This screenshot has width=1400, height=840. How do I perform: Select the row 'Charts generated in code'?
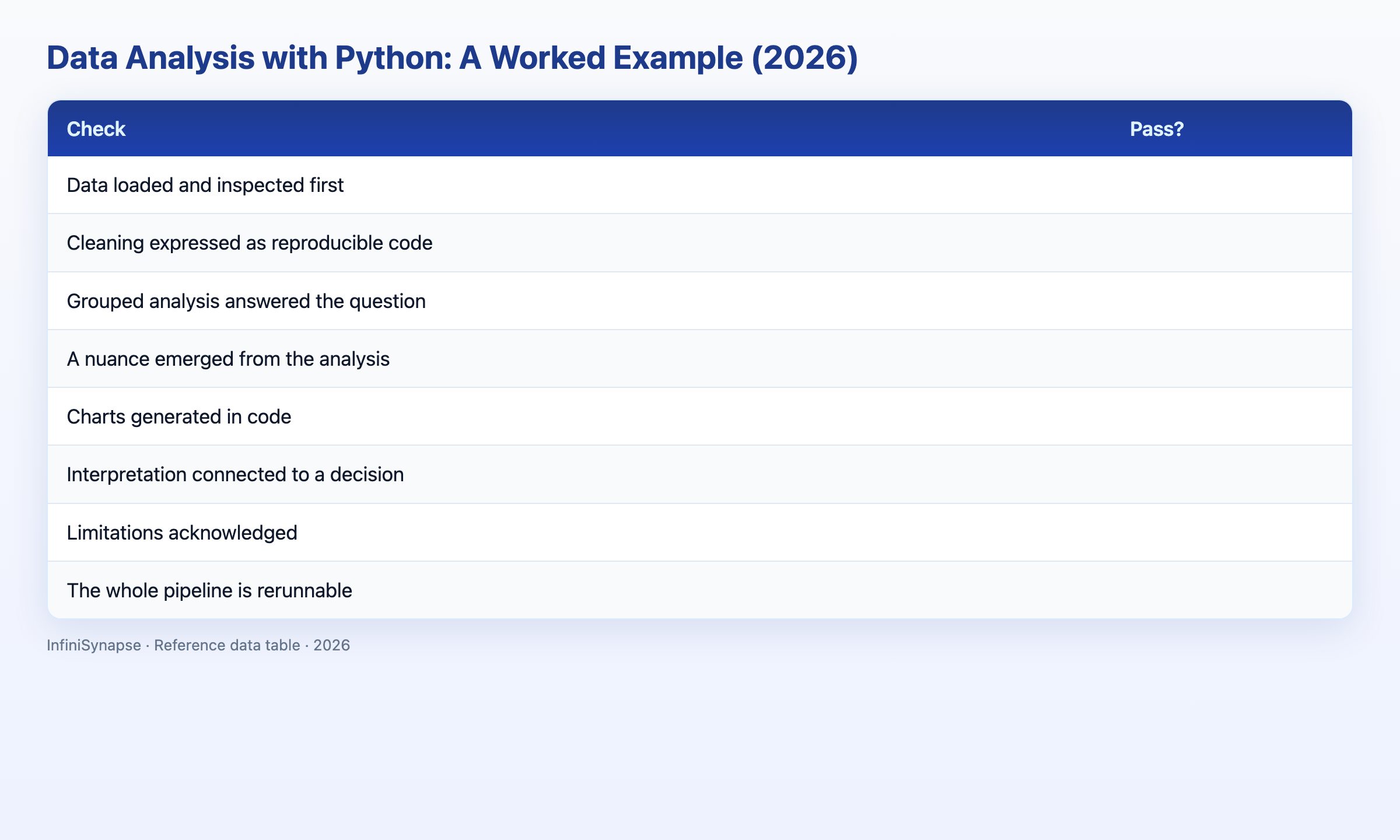[699, 416]
